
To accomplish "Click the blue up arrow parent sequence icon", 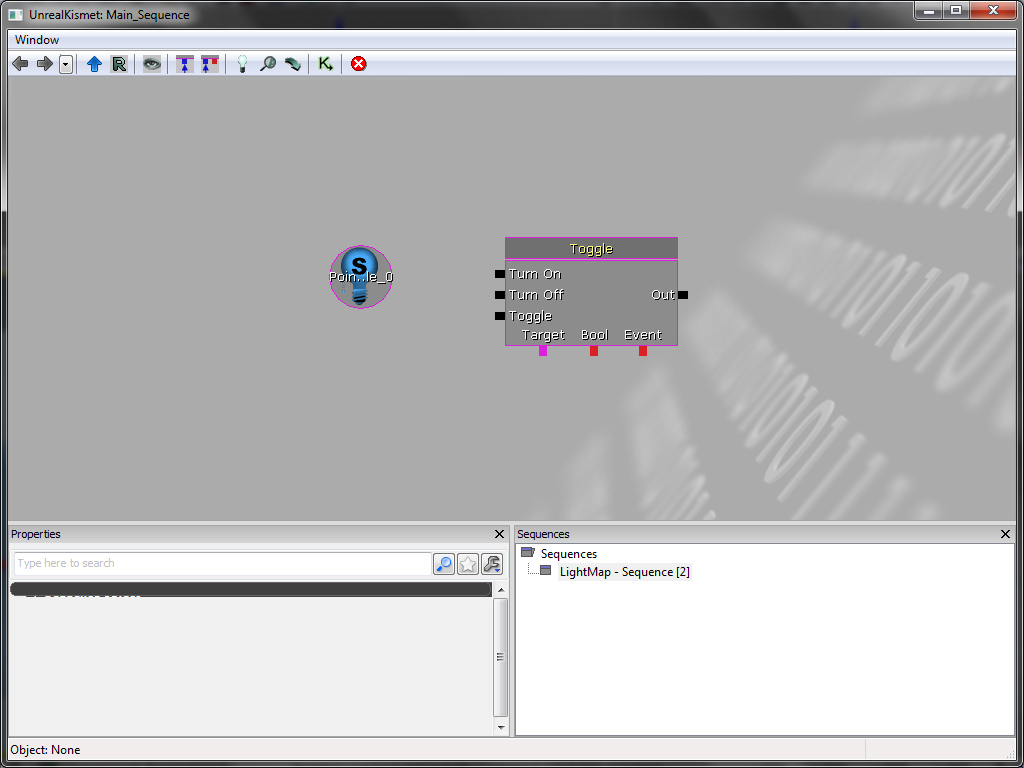I will click(x=94, y=64).
